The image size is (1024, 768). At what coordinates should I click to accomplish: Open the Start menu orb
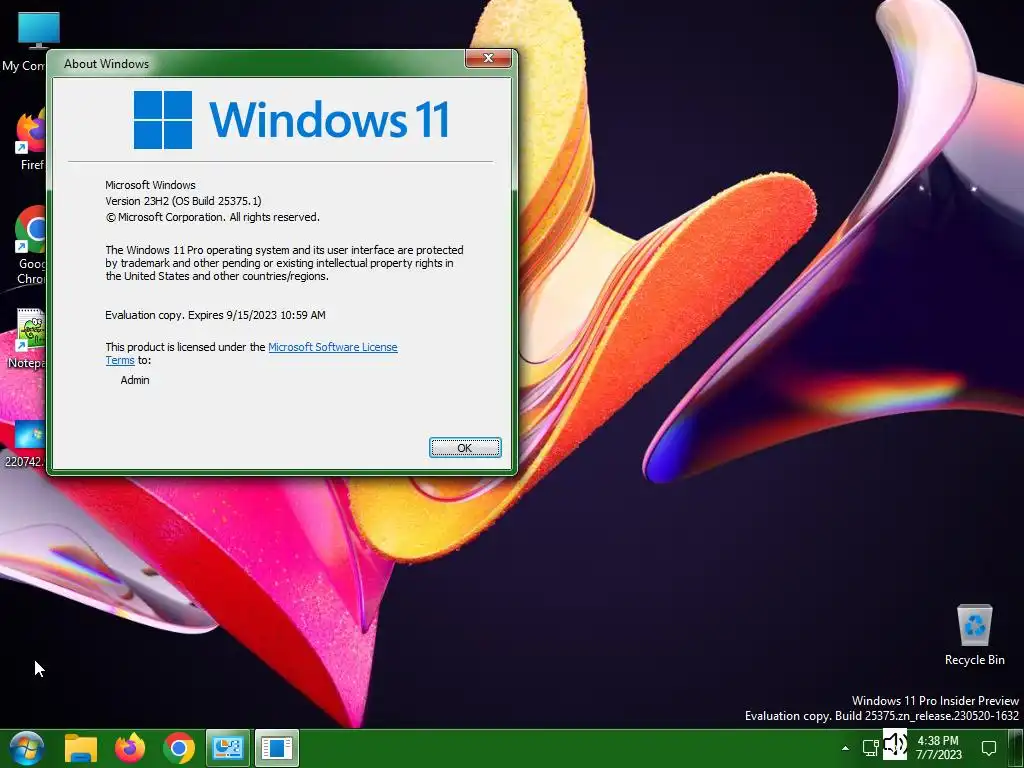26,748
